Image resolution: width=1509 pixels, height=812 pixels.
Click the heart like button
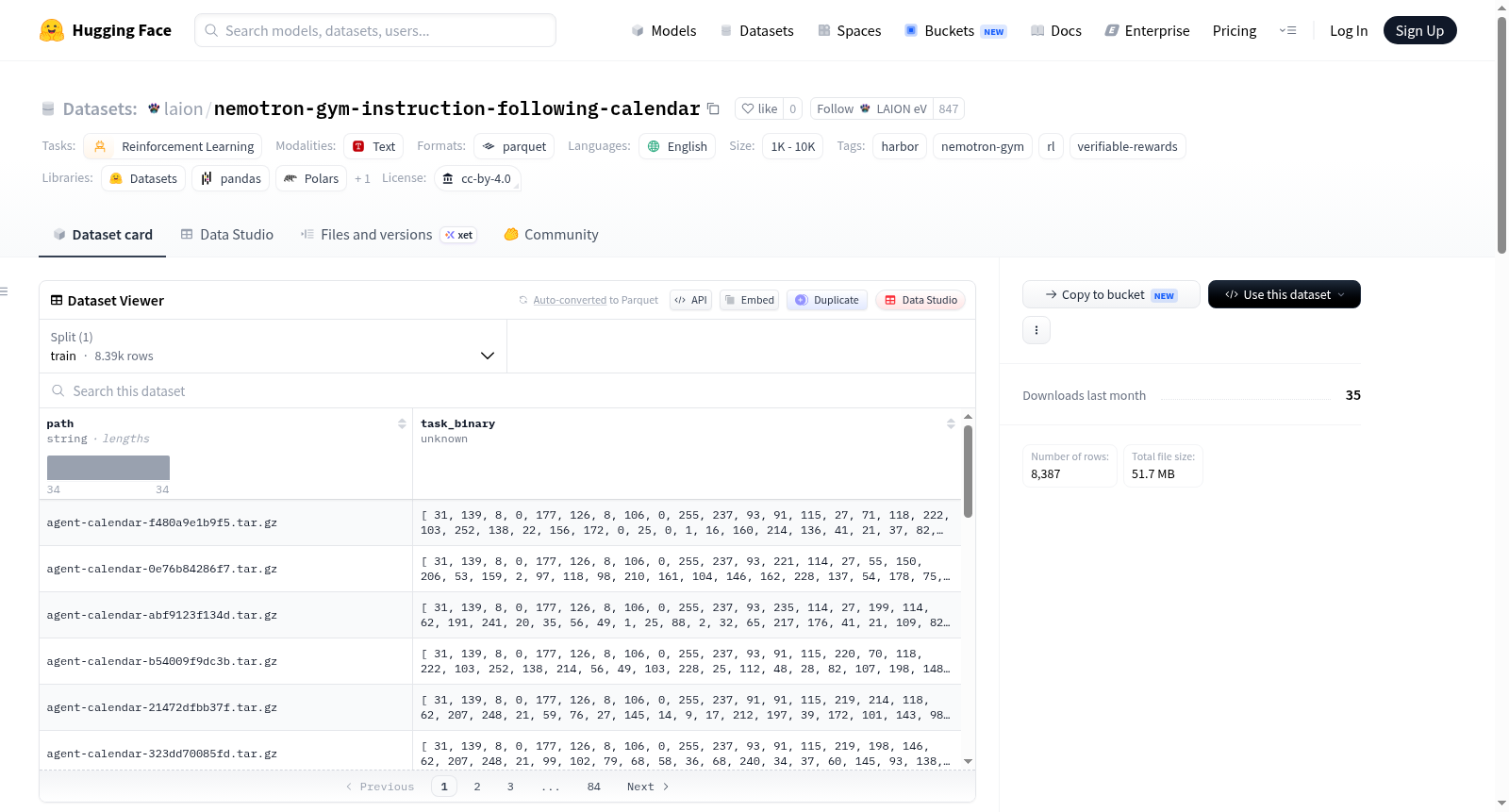click(x=759, y=108)
